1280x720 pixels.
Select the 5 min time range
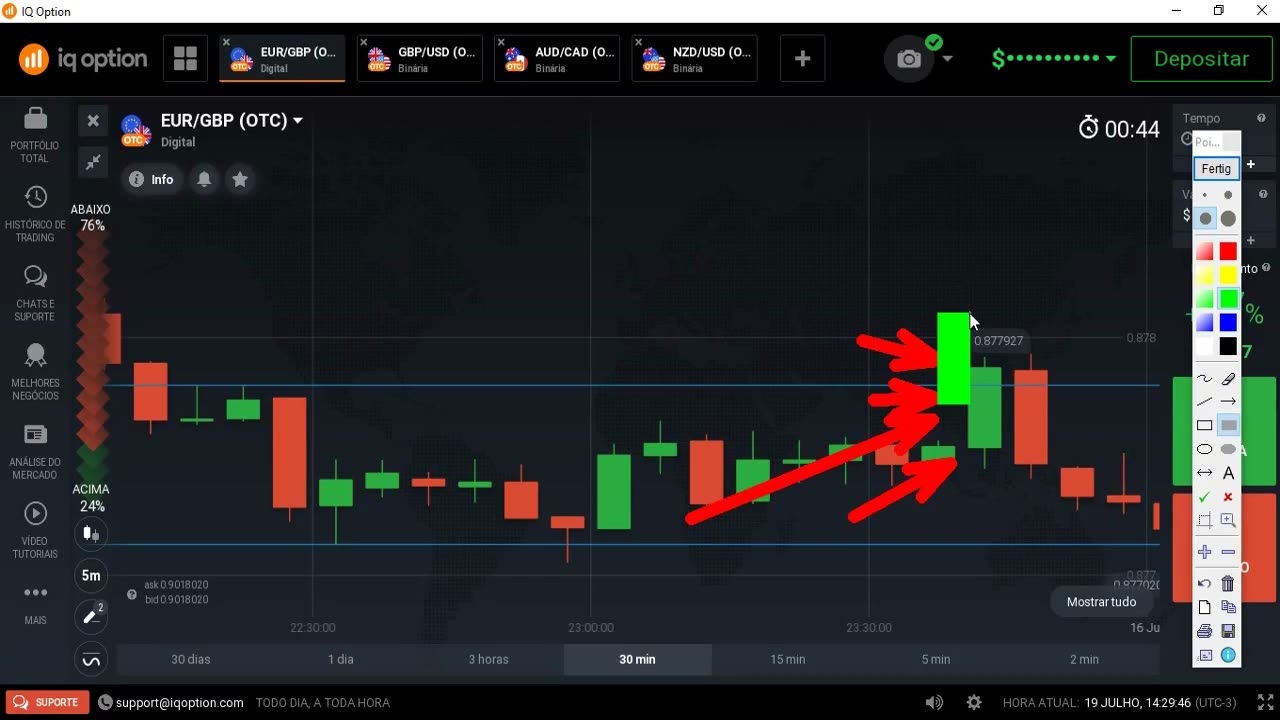tap(936, 659)
